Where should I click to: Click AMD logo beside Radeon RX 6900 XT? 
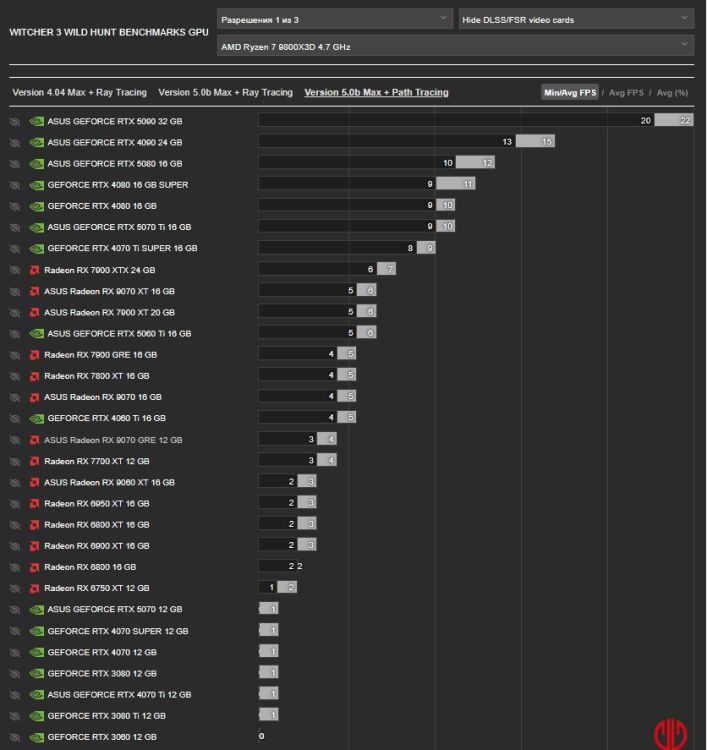pyautogui.click(x=34, y=546)
